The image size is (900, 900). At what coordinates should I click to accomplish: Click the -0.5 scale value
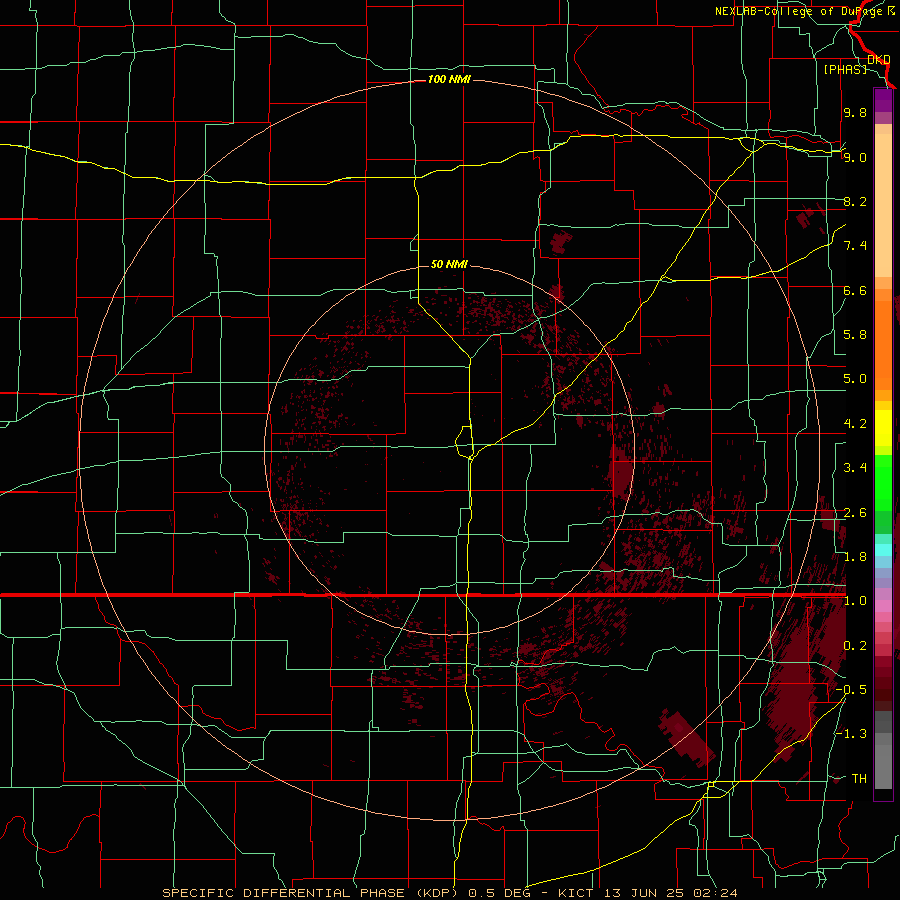[x=851, y=689]
